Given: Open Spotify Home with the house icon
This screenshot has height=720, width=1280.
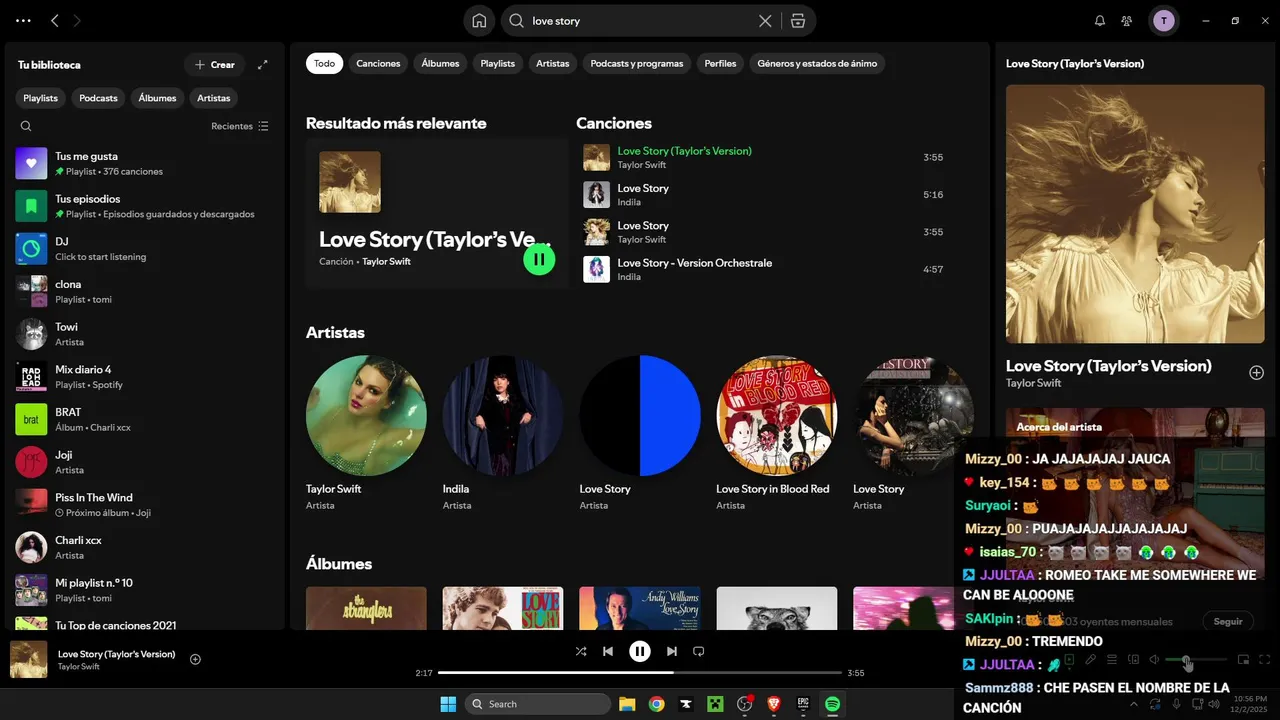Looking at the screenshot, I should tap(480, 20).
